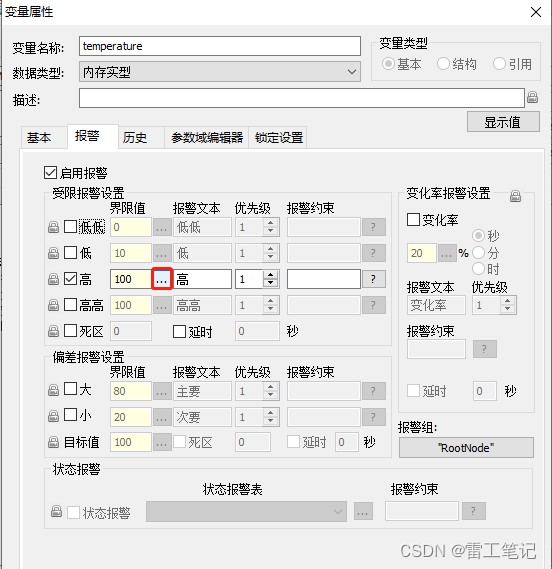Screen dimensions: 552x569
Task: Click the 显示值 button
Action: 503,122
